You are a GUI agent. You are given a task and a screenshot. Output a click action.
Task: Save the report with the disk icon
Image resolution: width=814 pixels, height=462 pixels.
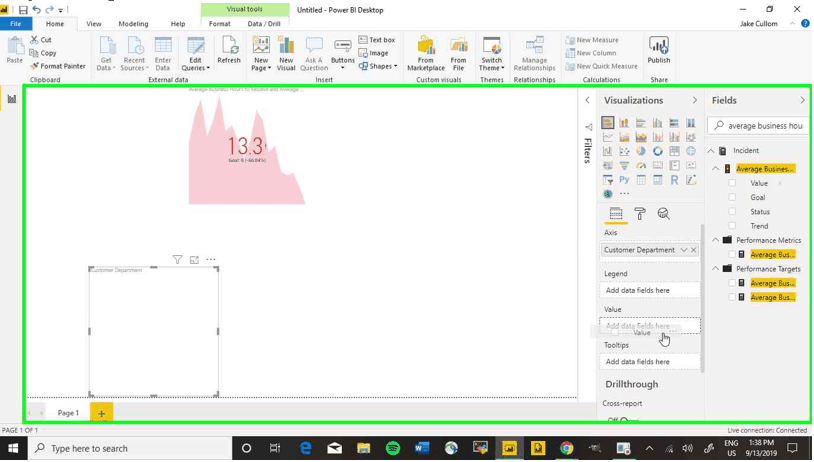click(23, 10)
